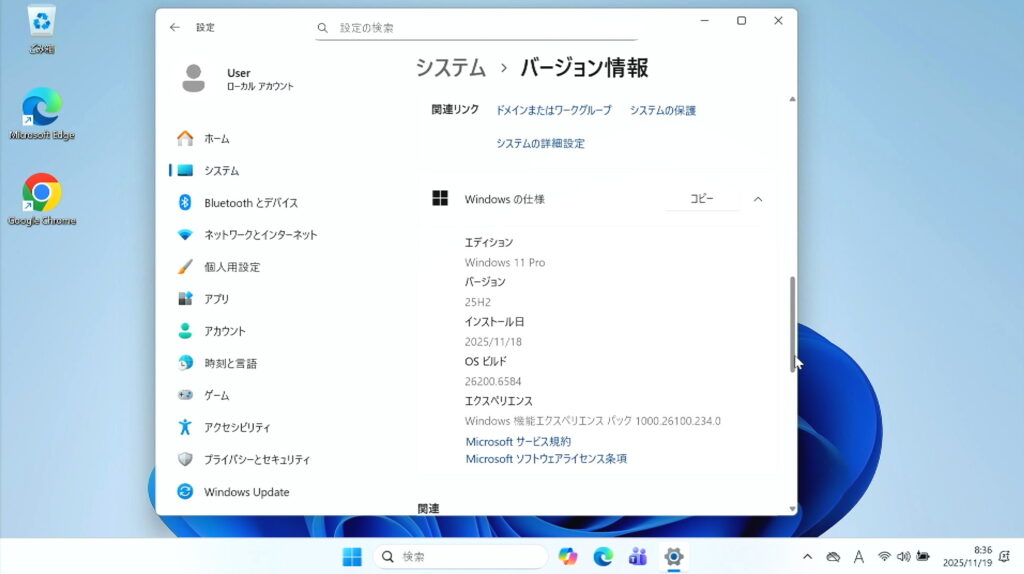This screenshot has height=574, width=1024.
Task: Launch Copilot from the taskbar
Action: click(x=568, y=556)
